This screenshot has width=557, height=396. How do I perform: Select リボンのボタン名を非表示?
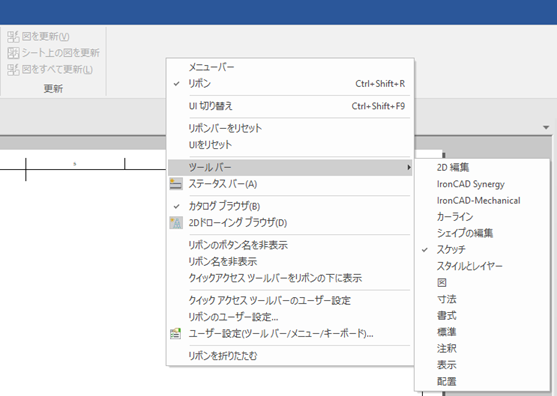(x=290, y=245)
